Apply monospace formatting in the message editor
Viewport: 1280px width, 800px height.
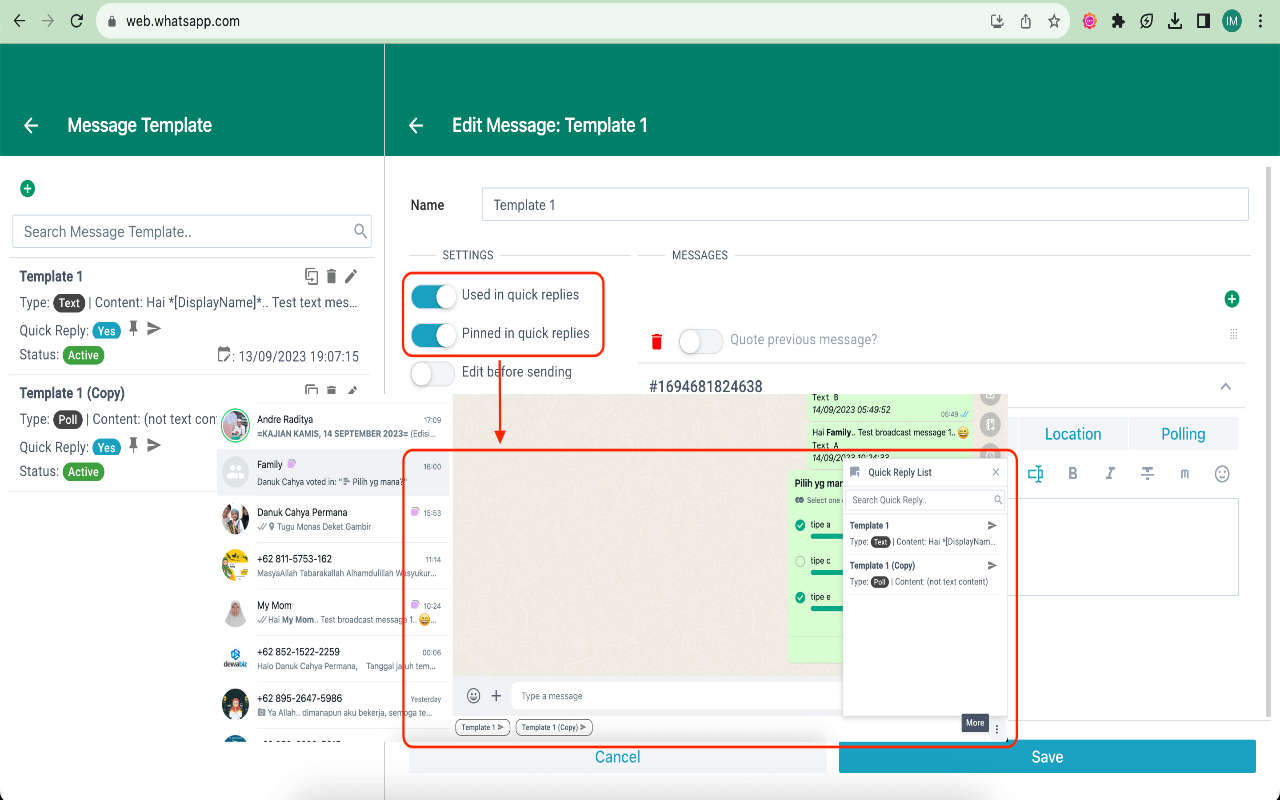click(x=1185, y=473)
